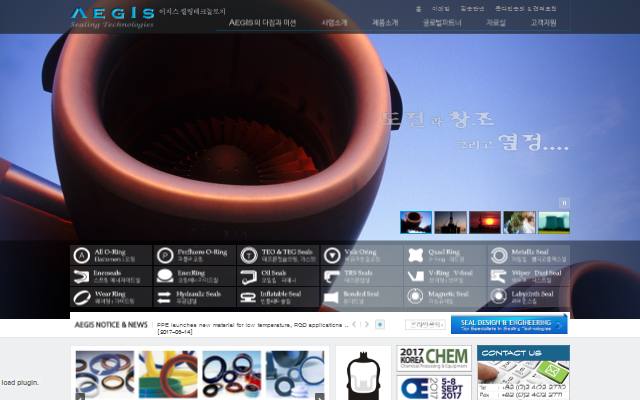Viewport: 640px width, 400px height.
Task: Click the black seal cross-section image
Action: click(363, 376)
